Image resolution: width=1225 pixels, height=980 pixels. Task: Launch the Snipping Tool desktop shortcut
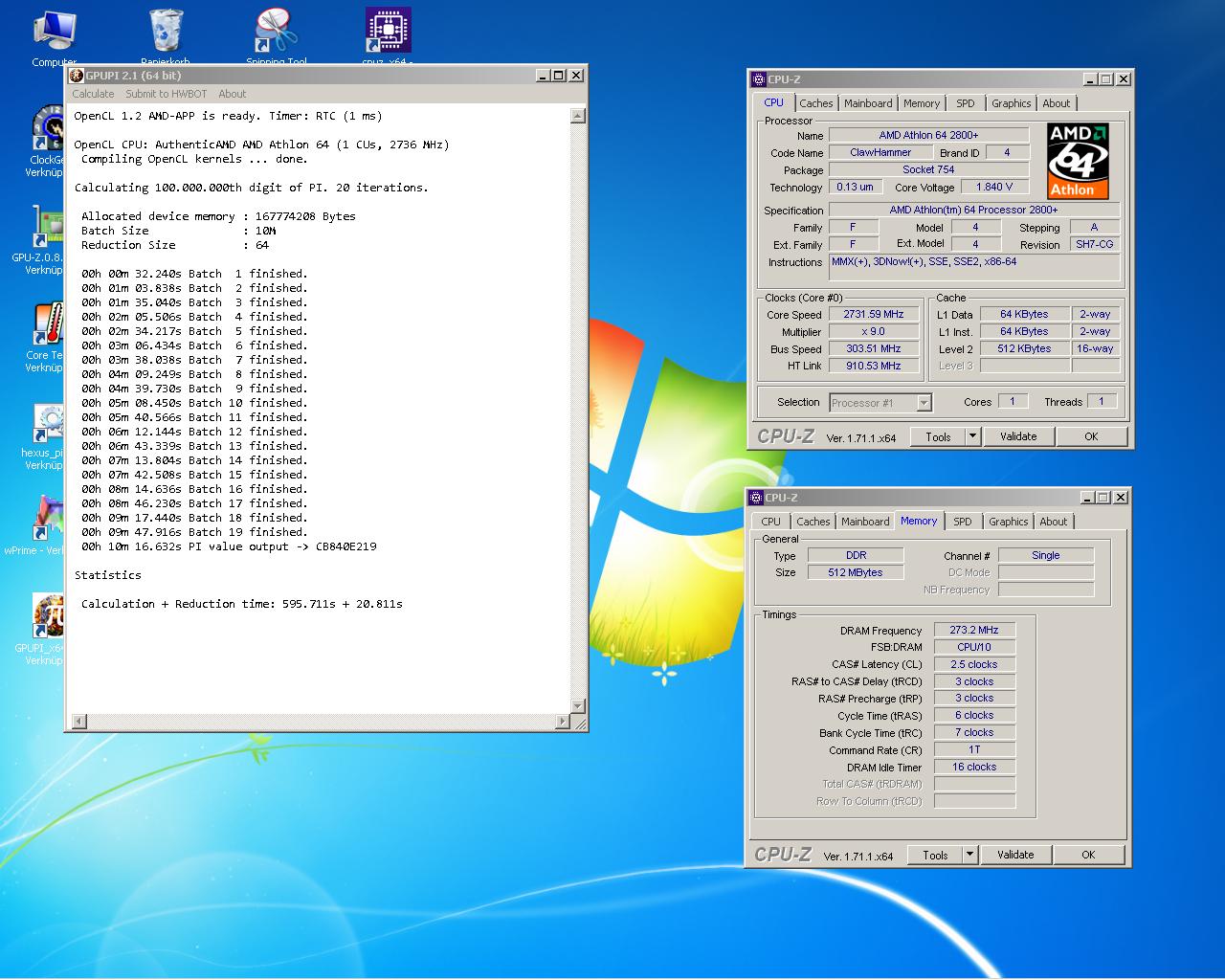277,36
